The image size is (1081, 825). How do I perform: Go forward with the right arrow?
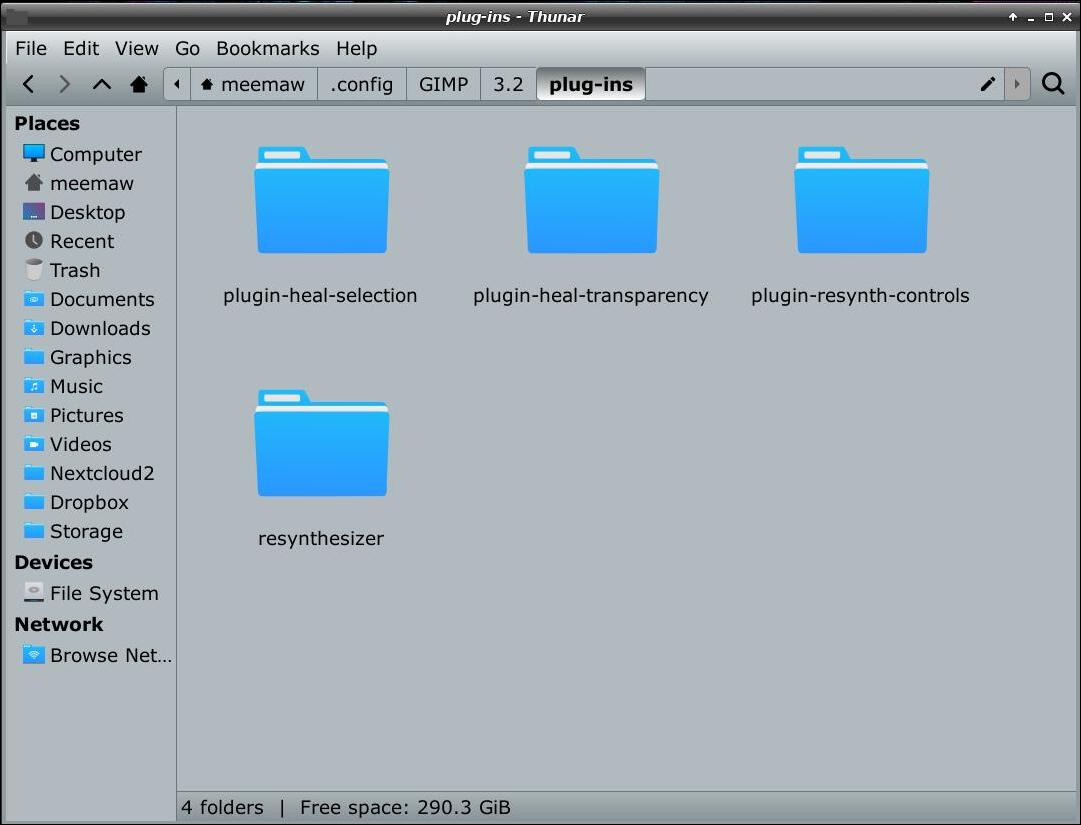64,84
